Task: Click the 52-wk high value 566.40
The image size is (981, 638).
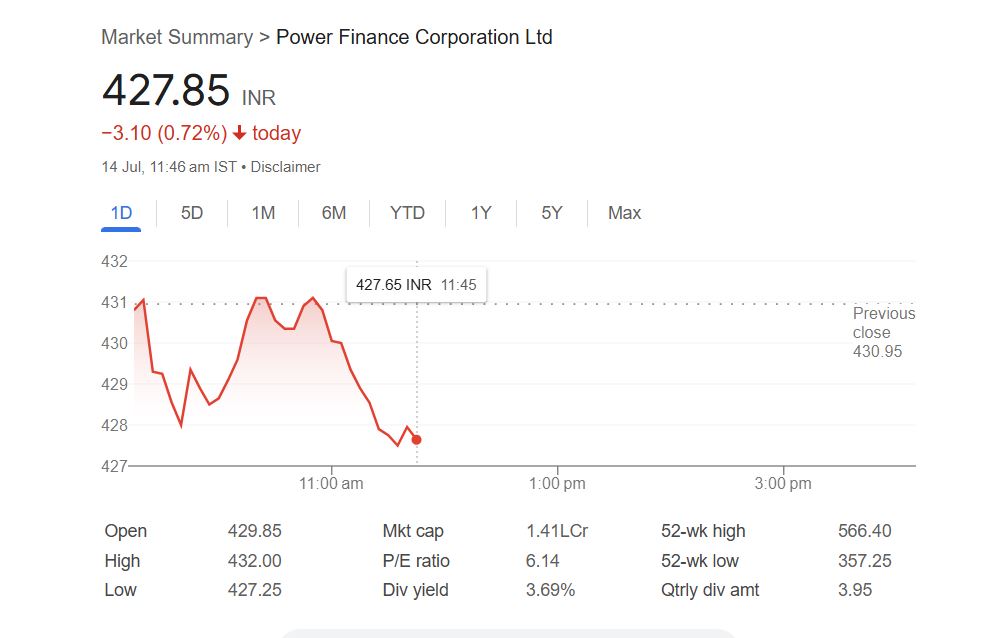Action: 864,531
